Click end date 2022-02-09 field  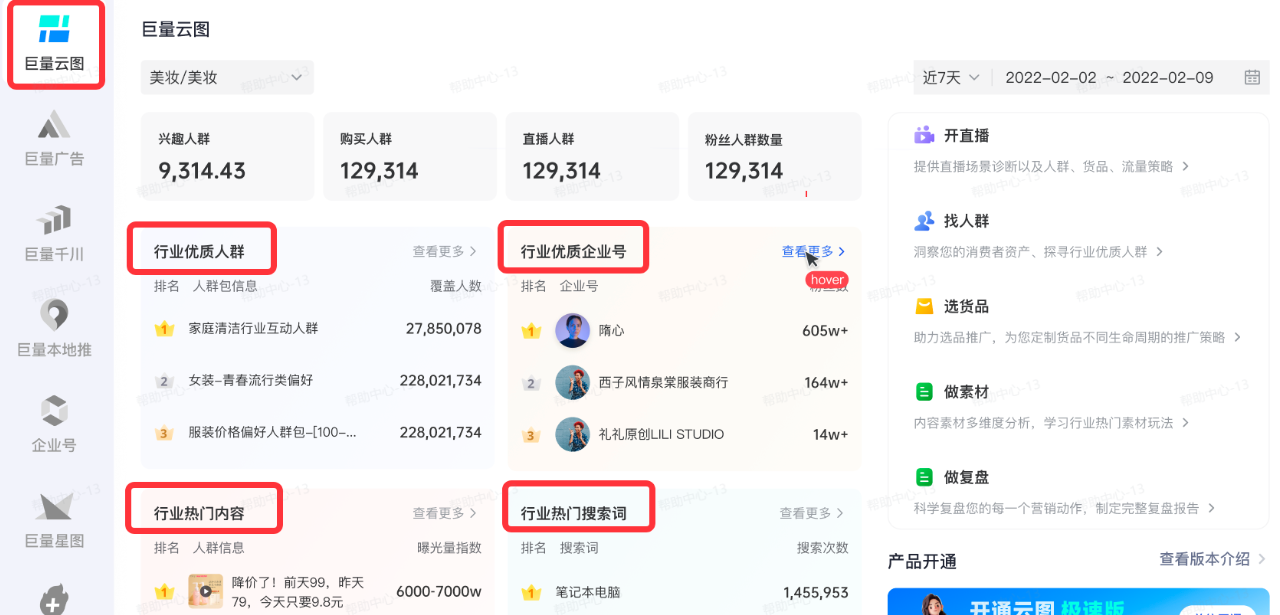point(1168,78)
